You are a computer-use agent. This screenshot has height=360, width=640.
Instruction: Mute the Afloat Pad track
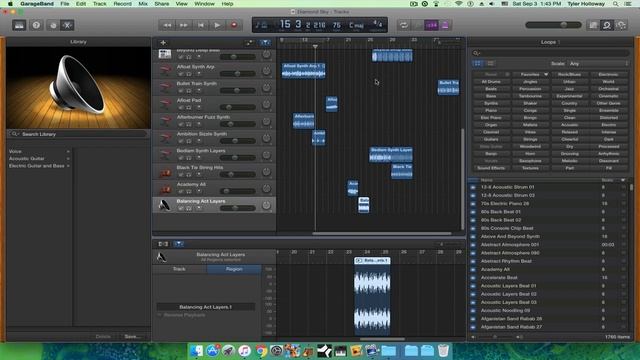pyautogui.click(x=180, y=107)
